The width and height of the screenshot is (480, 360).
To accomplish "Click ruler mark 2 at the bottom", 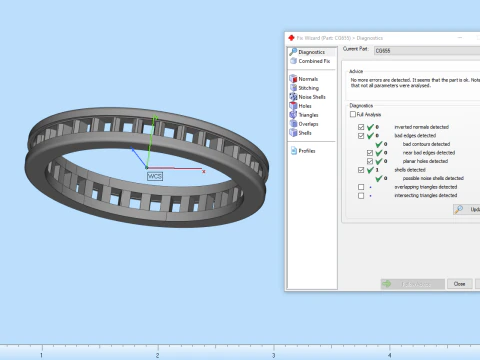I will [x=157, y=355].
